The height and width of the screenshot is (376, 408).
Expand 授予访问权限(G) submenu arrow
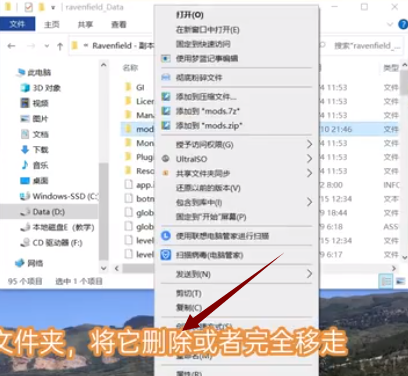tap(309, 144)
